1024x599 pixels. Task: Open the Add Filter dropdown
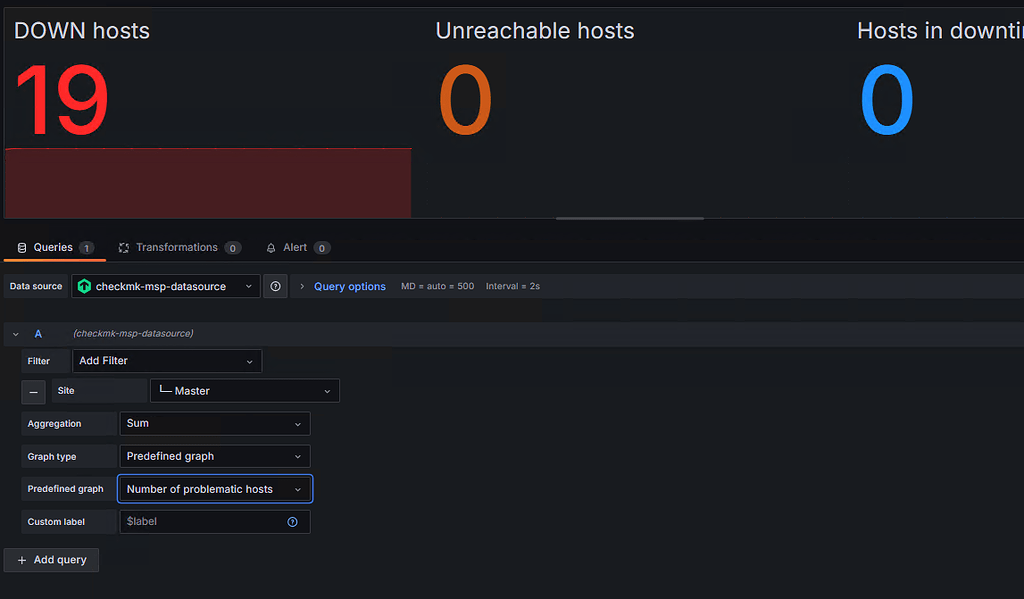[167, 360]
